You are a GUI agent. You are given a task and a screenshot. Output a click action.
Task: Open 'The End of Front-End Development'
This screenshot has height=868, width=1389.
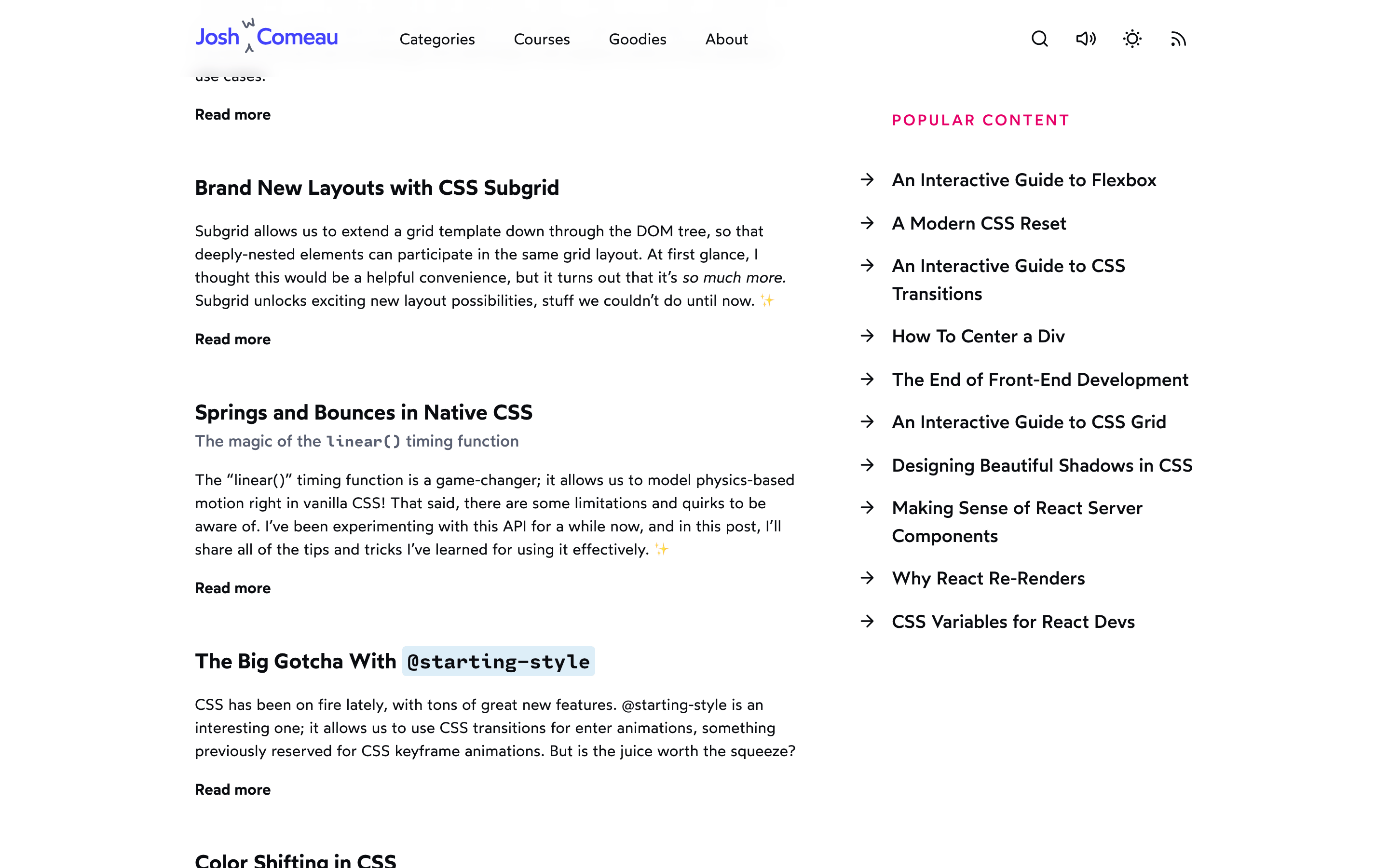[1039, 380]
